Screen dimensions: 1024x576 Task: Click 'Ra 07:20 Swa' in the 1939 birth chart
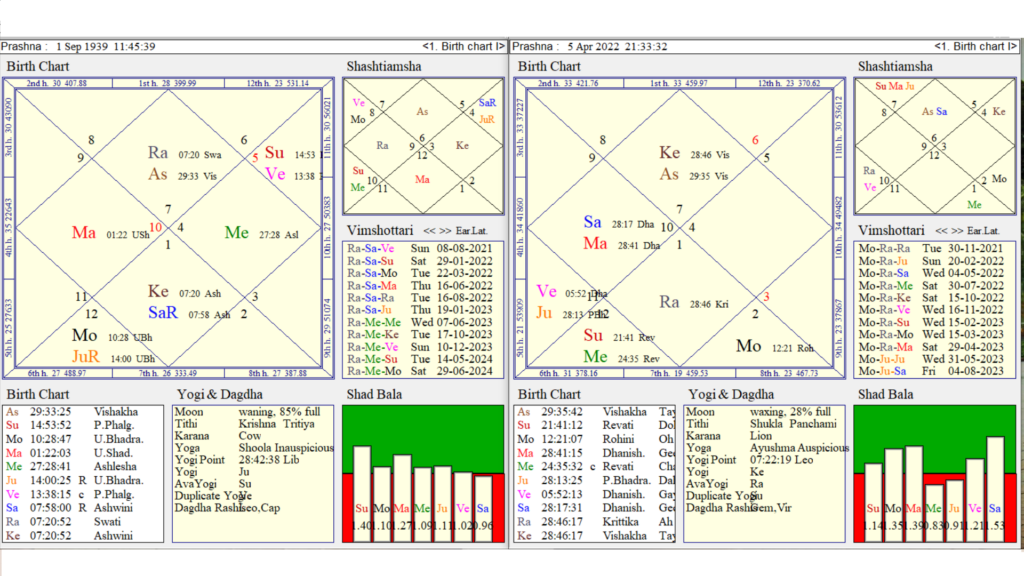(x=185, y=153)
